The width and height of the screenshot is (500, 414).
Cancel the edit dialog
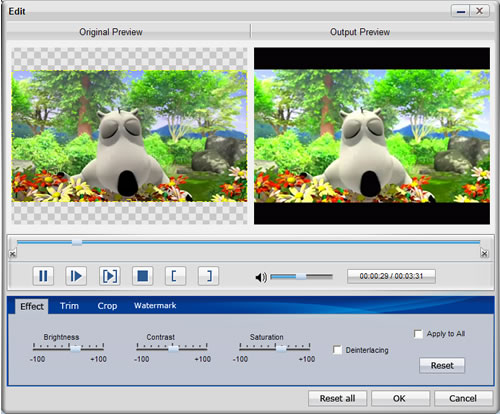[x=463, y=398]
